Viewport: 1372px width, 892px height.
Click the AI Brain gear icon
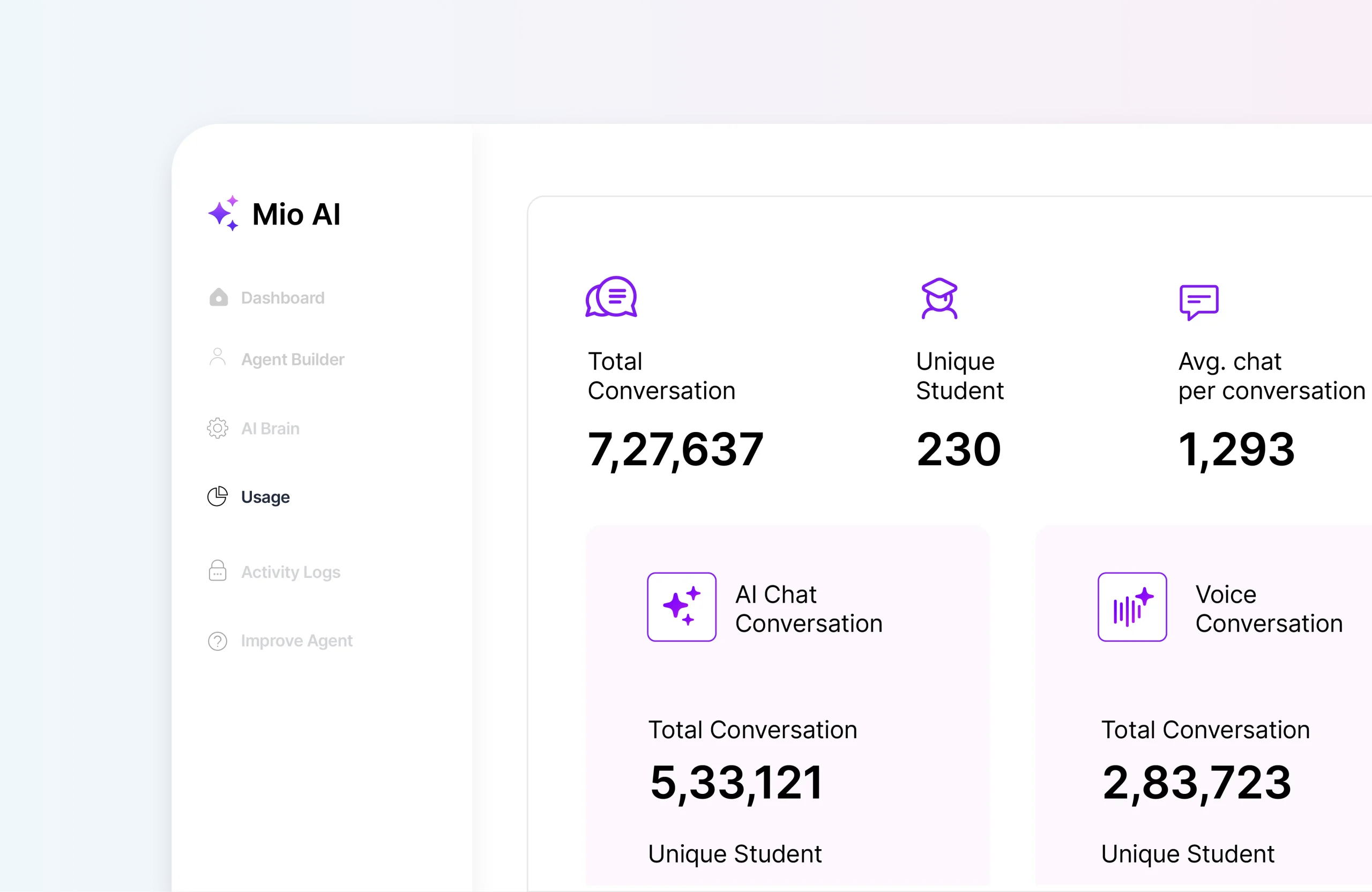point(218,428)
